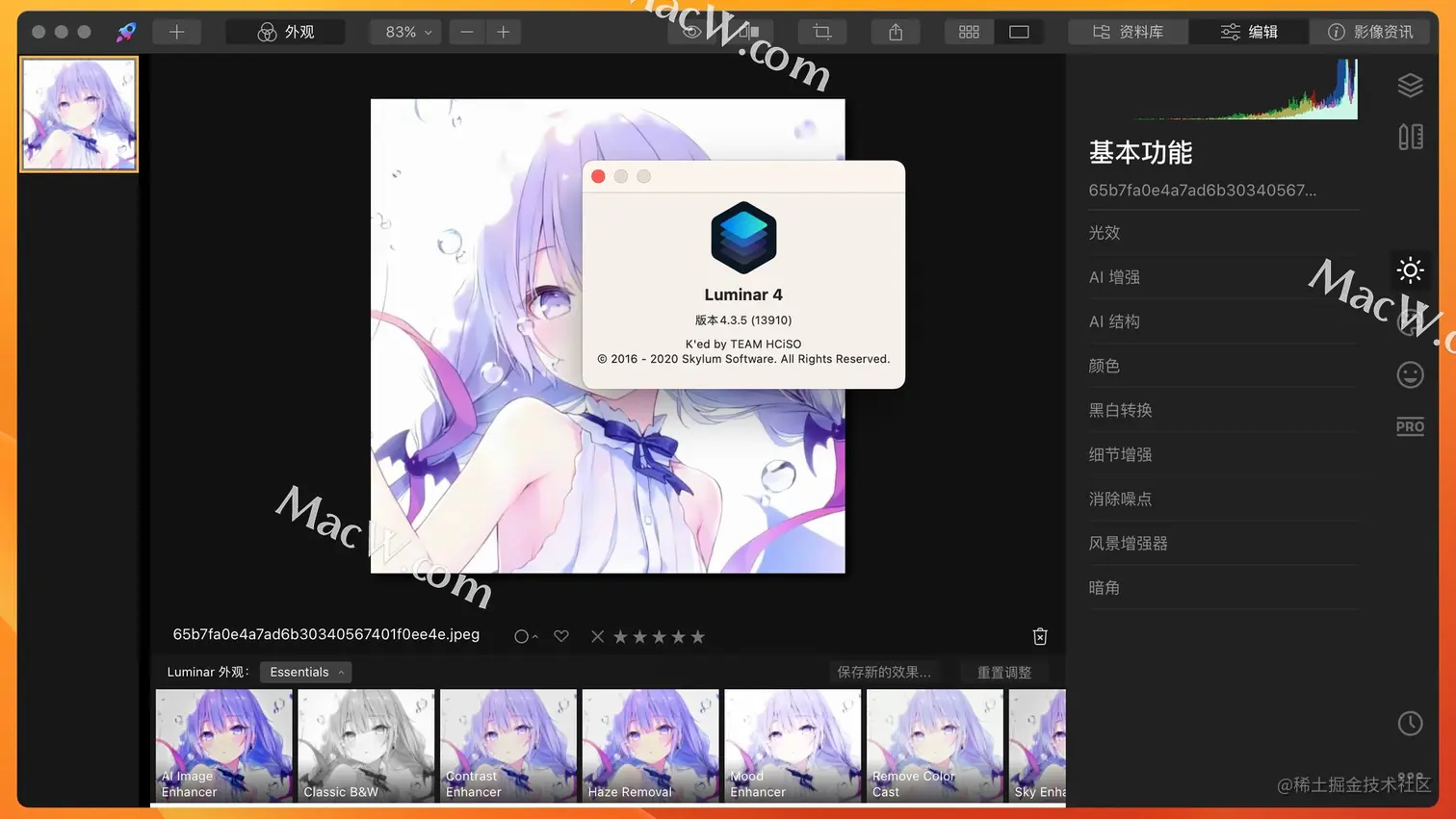Open the 83% zoom level dropdown
1456x819 pixels.
[x=407, y=32]
